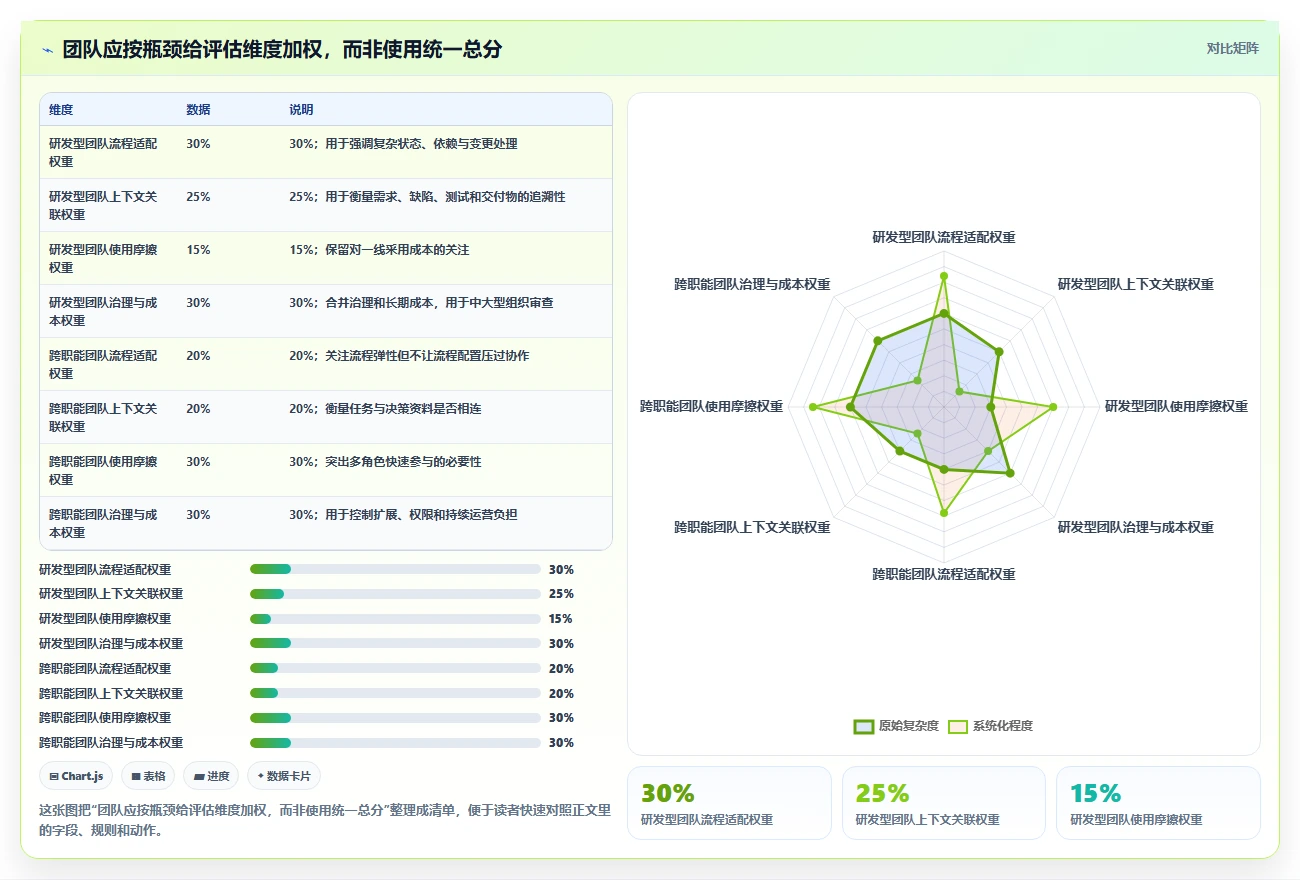
Task: Click progress bar for 跨职能团队上下文关联权重
Action: [395, 693]
